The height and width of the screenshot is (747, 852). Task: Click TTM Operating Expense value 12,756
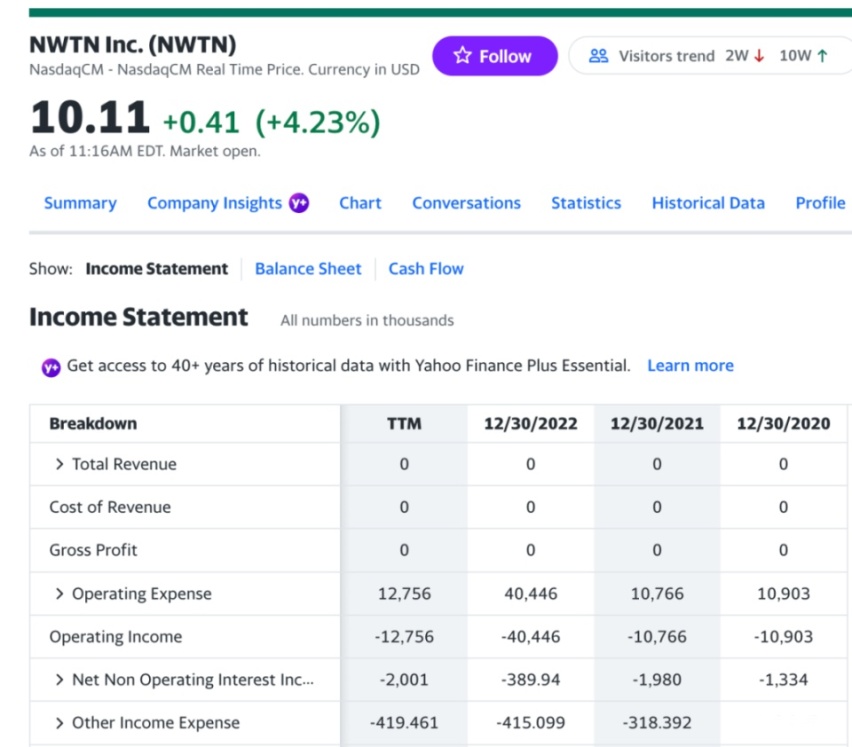[404, 594]
